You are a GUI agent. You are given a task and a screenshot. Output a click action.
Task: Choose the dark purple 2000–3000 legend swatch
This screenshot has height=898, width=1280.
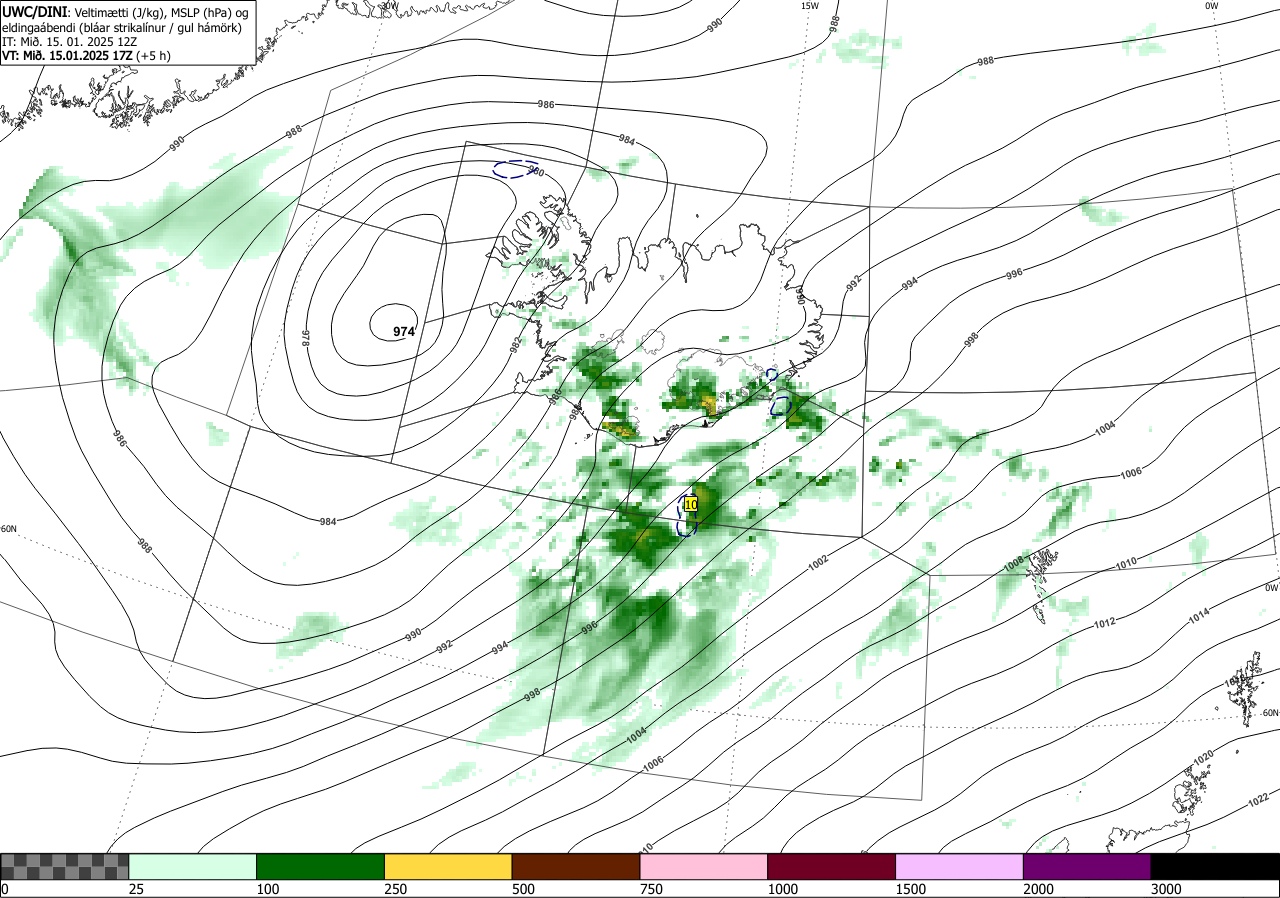[x=1087, y=866]
